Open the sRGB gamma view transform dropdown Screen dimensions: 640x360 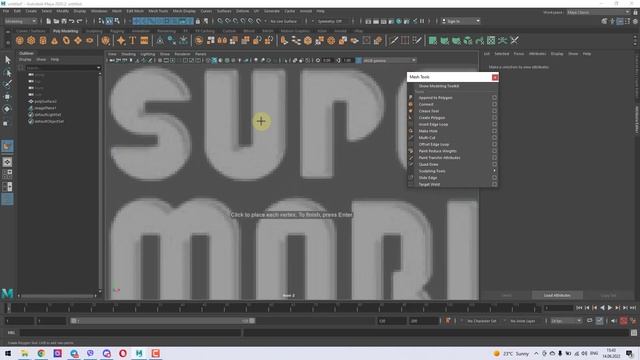click(389, 60)
